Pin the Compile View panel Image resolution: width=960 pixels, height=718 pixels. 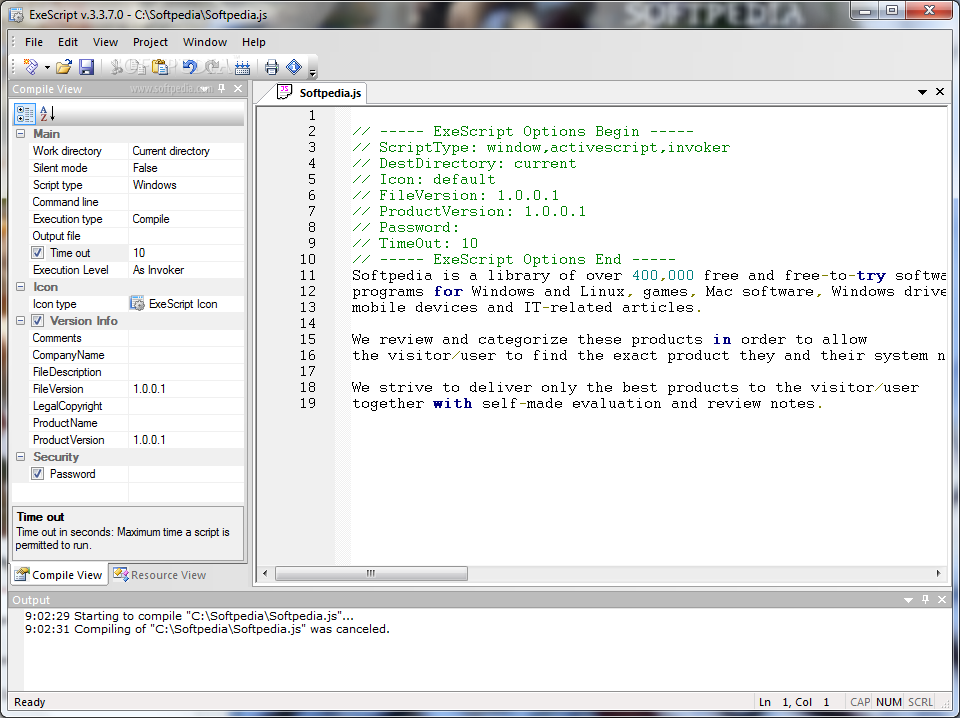coord(222,89)
